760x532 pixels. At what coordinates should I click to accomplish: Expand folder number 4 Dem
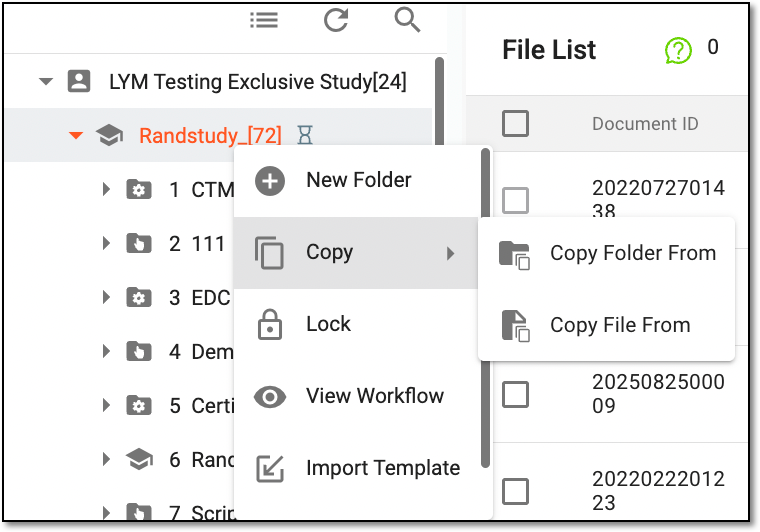tap(106, 351)
